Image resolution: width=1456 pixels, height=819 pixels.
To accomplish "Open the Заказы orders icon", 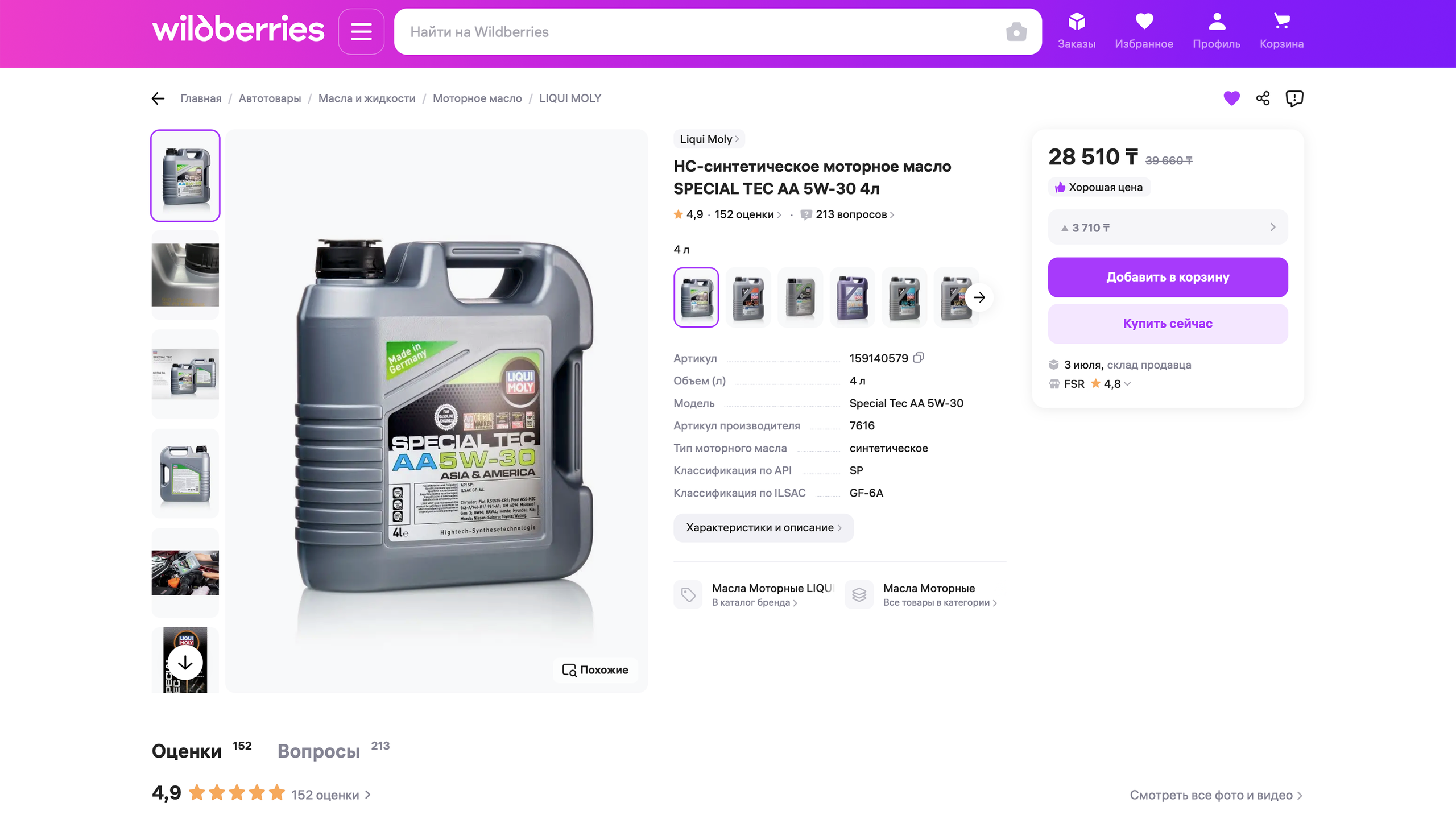I will (1076, 31).
